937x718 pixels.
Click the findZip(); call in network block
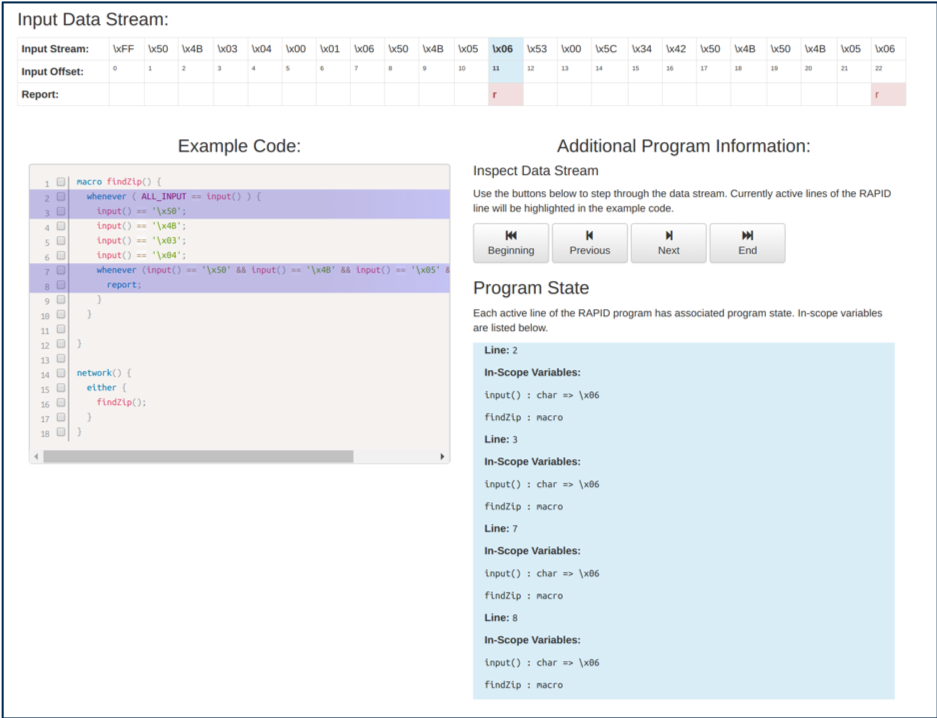click(121, 402)
